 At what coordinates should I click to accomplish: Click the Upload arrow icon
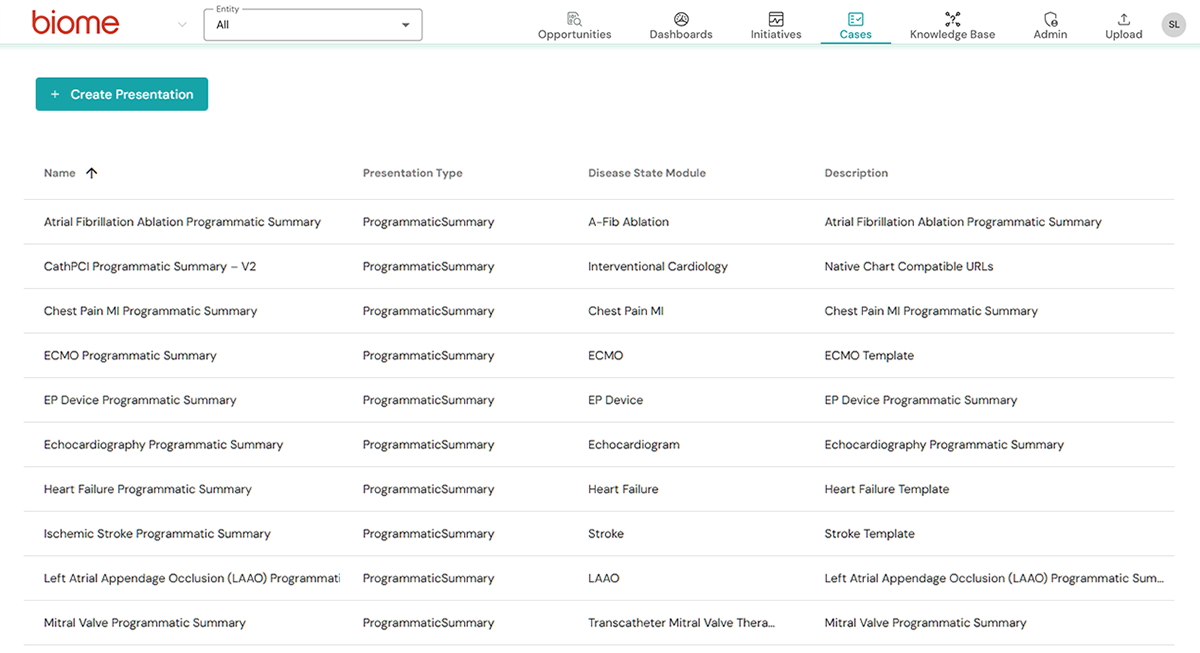click(x=1123, y=19)
